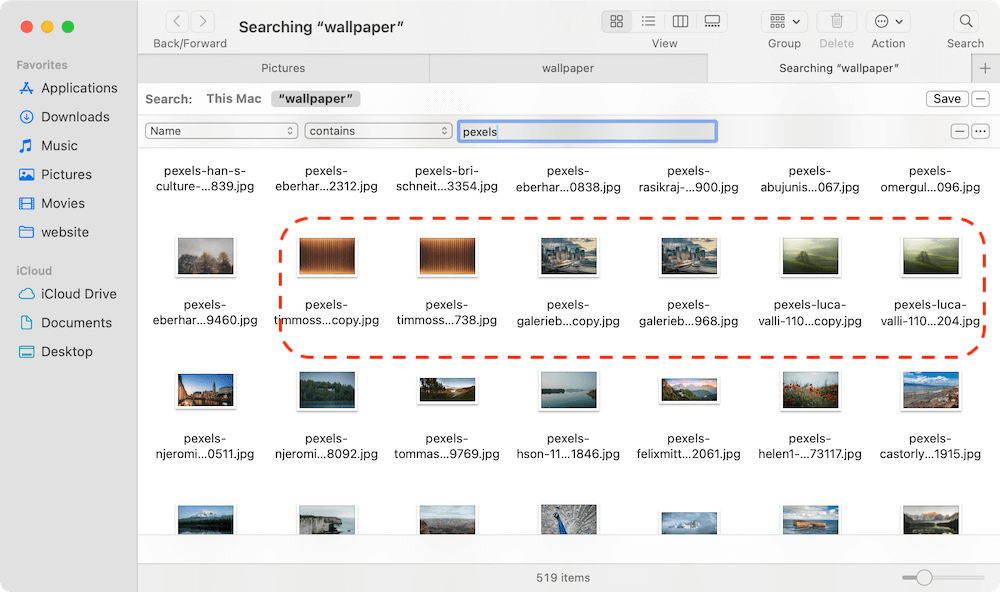The height and width of the screenshot is (592, 1000).
Task: Toggle search scope to the wallpaper folder
Action: tap(315, 98)
